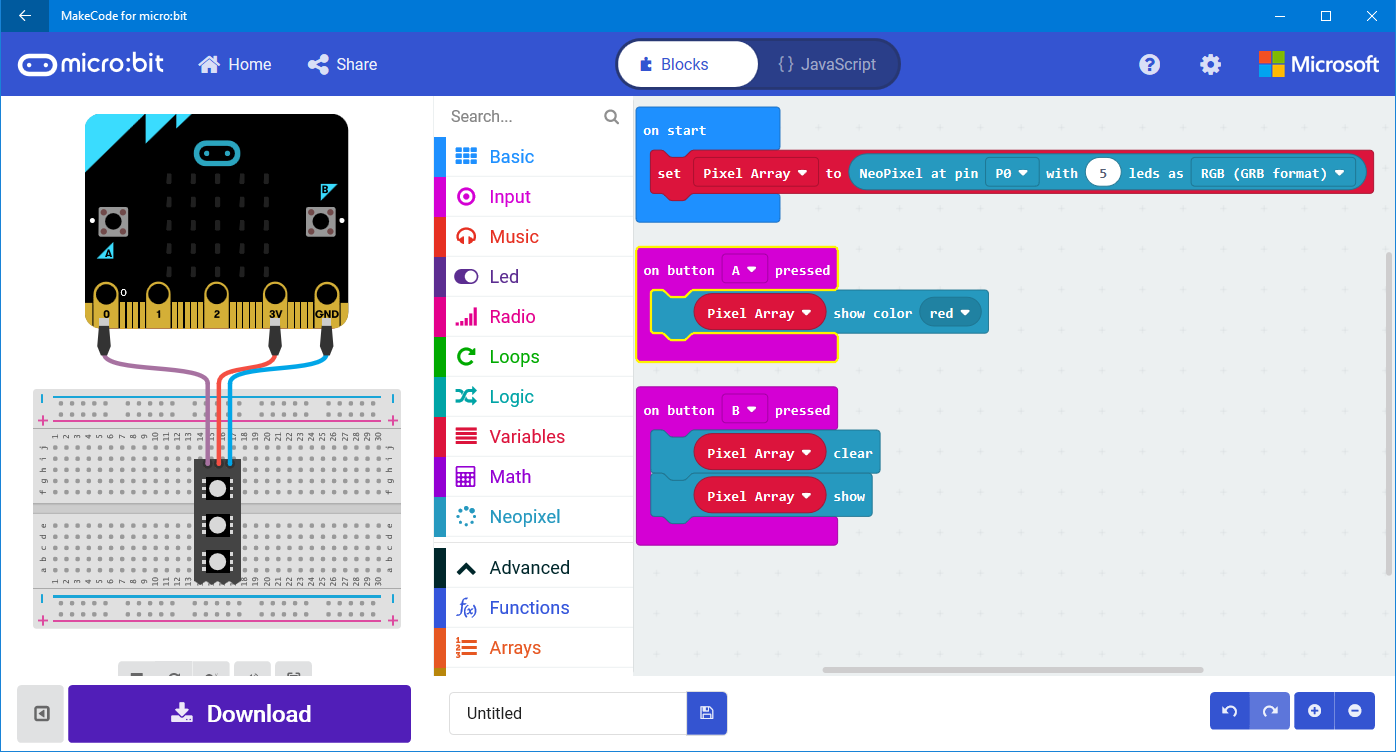Redo the last change
The width and height of the screenshot is (1396, 752).
point(1270,711)
